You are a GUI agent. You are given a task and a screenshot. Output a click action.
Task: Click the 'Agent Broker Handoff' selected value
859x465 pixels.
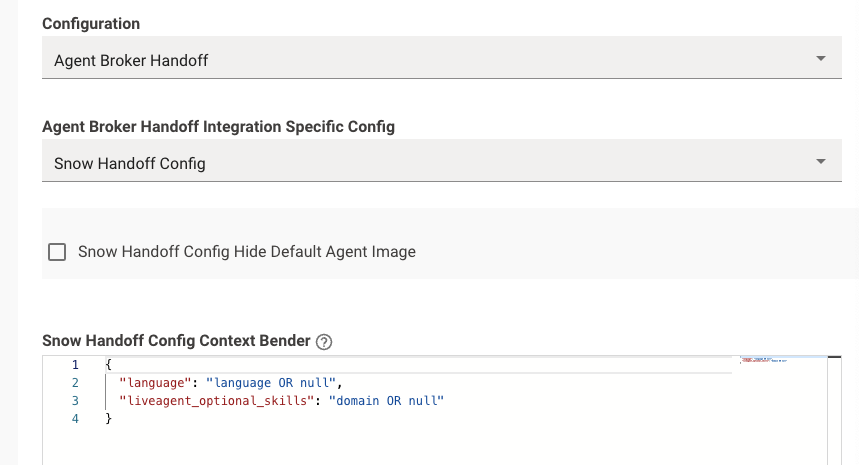pos(131,61)
